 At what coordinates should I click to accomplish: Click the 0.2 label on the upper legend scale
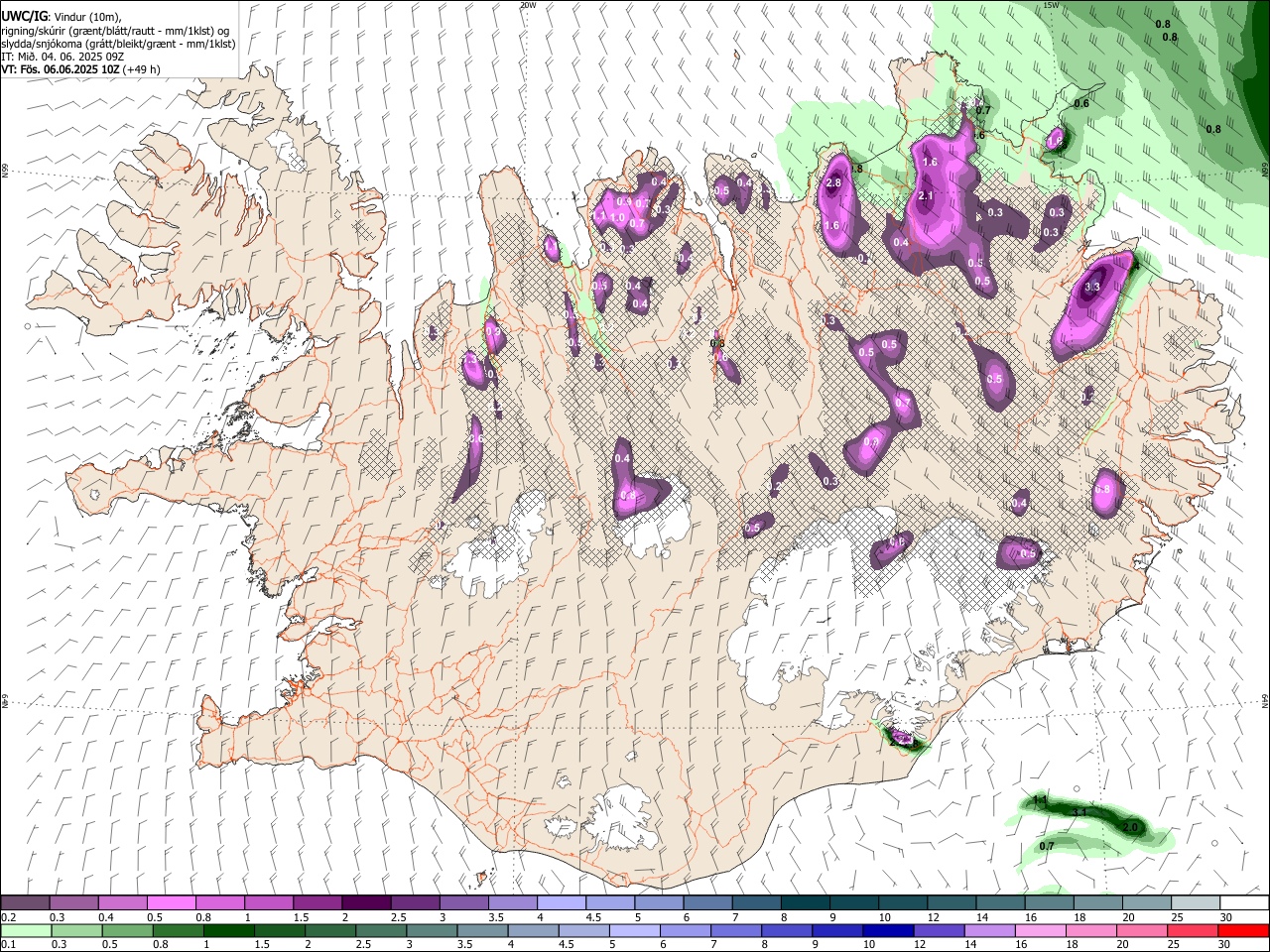pos(8,917)
